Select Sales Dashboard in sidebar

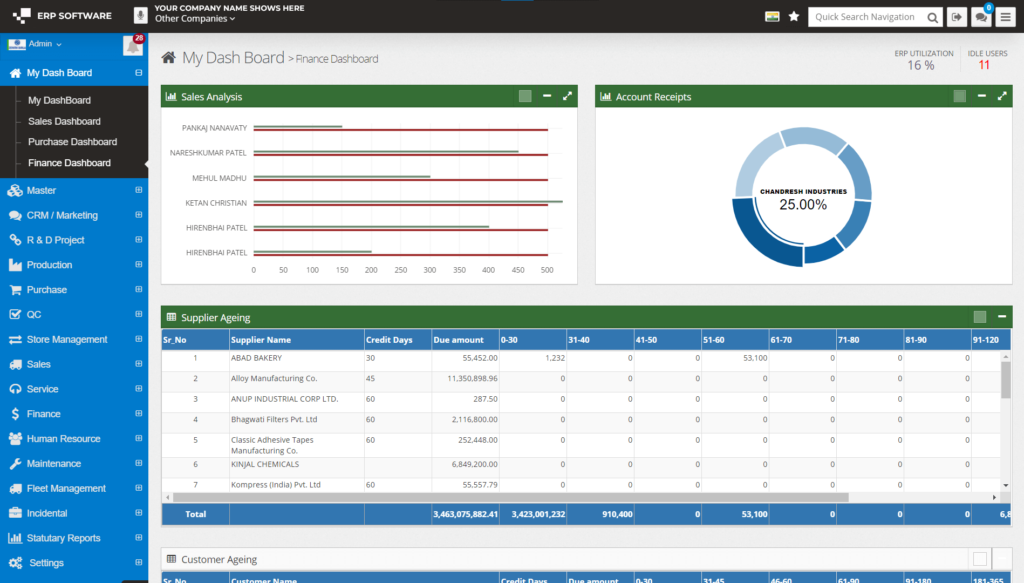(x=64, y=121)
